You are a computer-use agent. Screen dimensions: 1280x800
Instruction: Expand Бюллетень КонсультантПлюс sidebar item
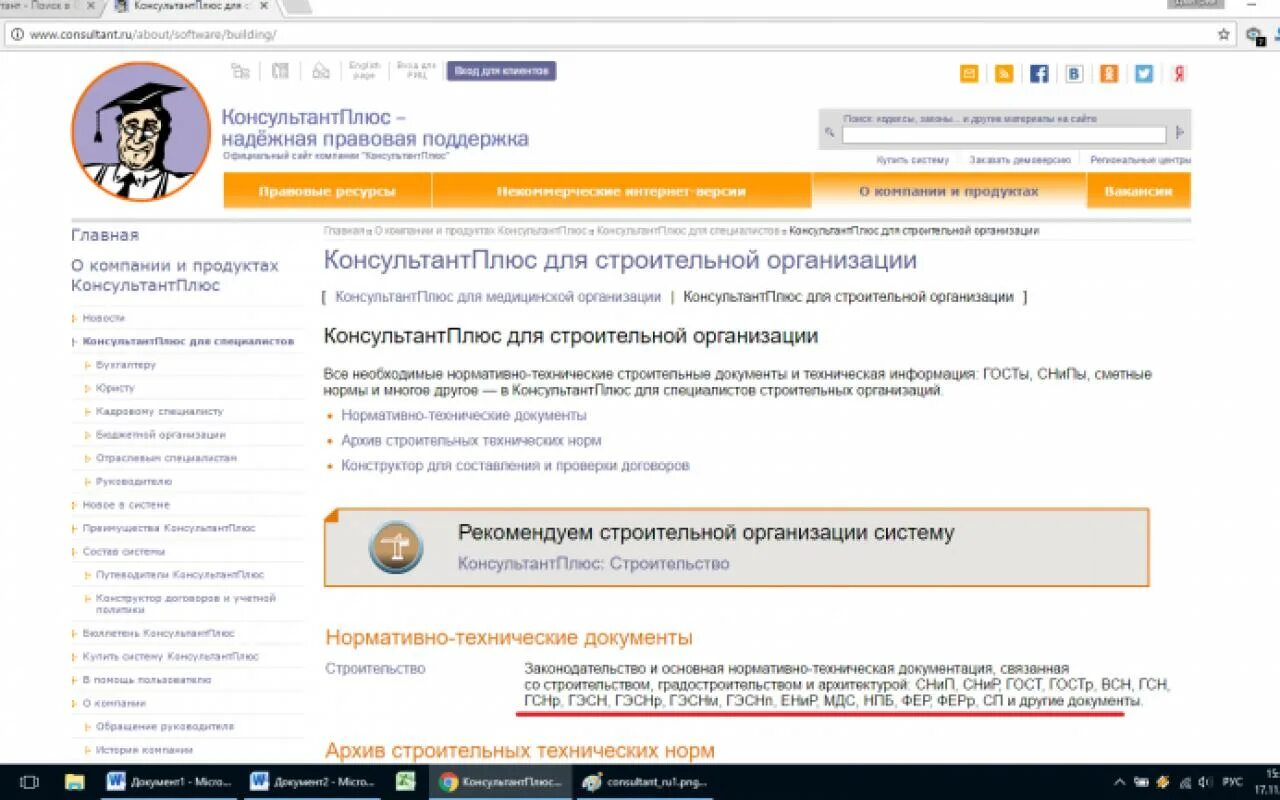pos(74,633)
